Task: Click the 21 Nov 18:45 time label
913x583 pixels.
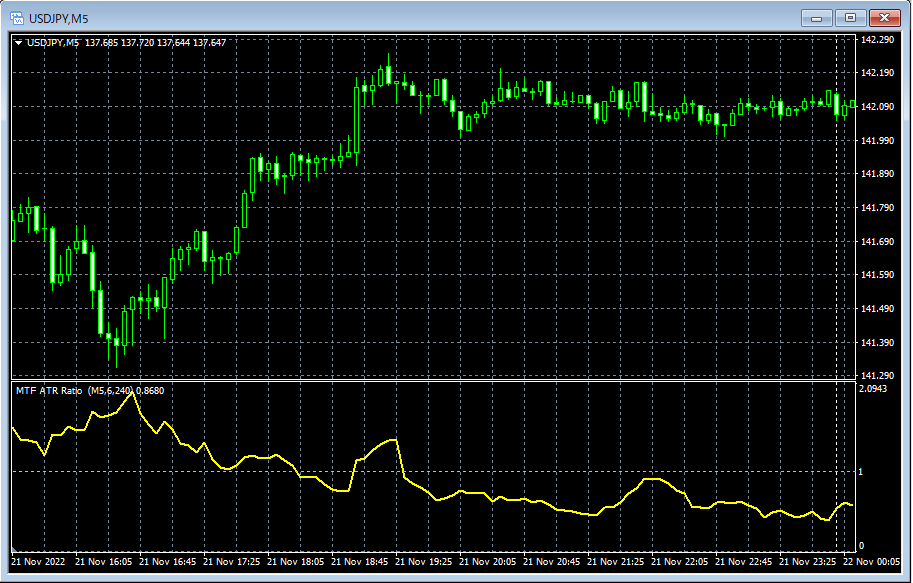Action: (359, 562)
